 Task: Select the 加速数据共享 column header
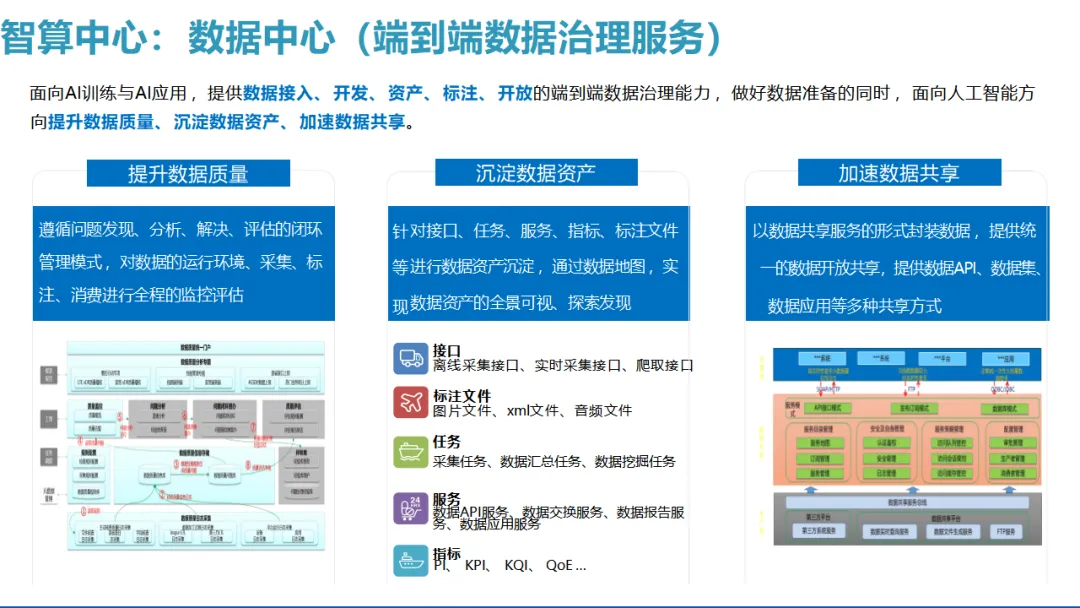(x=899, y=173)
